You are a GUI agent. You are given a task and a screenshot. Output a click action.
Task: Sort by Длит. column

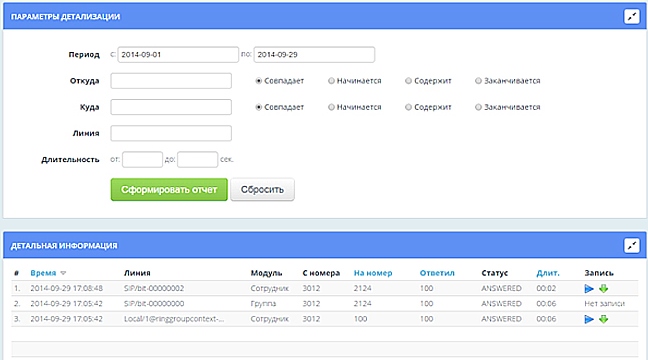coord(548,273)
